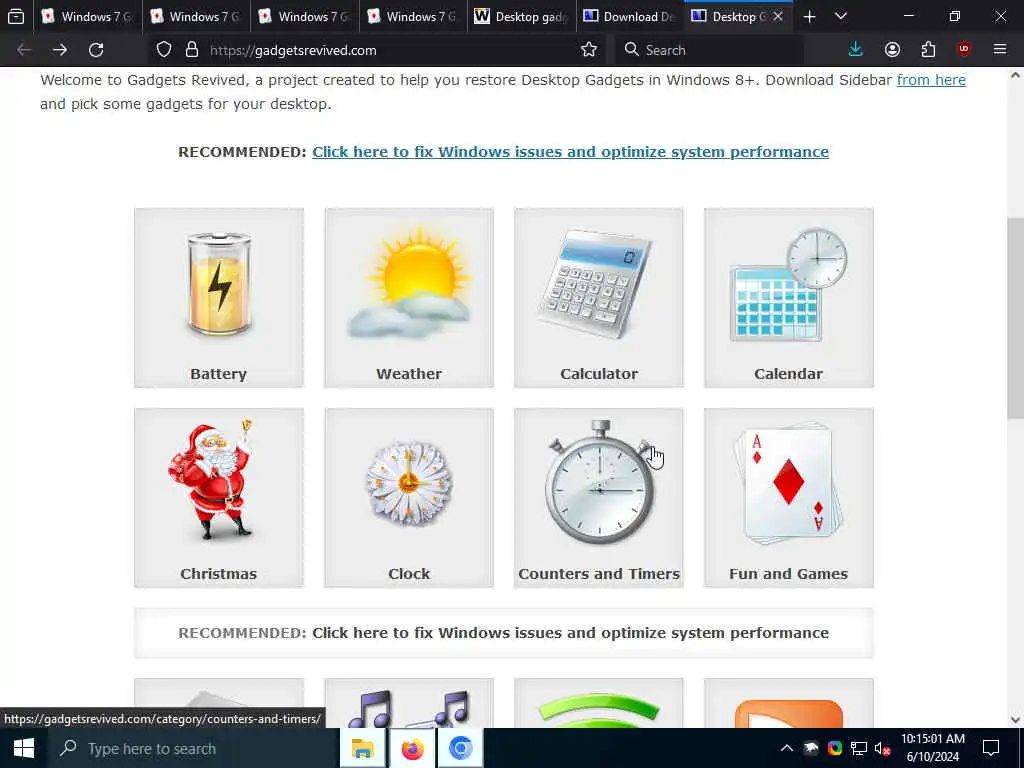Screen dimensions: 1024x768
Task: Bookmark this page with the star
Action: tap(588, 50)
